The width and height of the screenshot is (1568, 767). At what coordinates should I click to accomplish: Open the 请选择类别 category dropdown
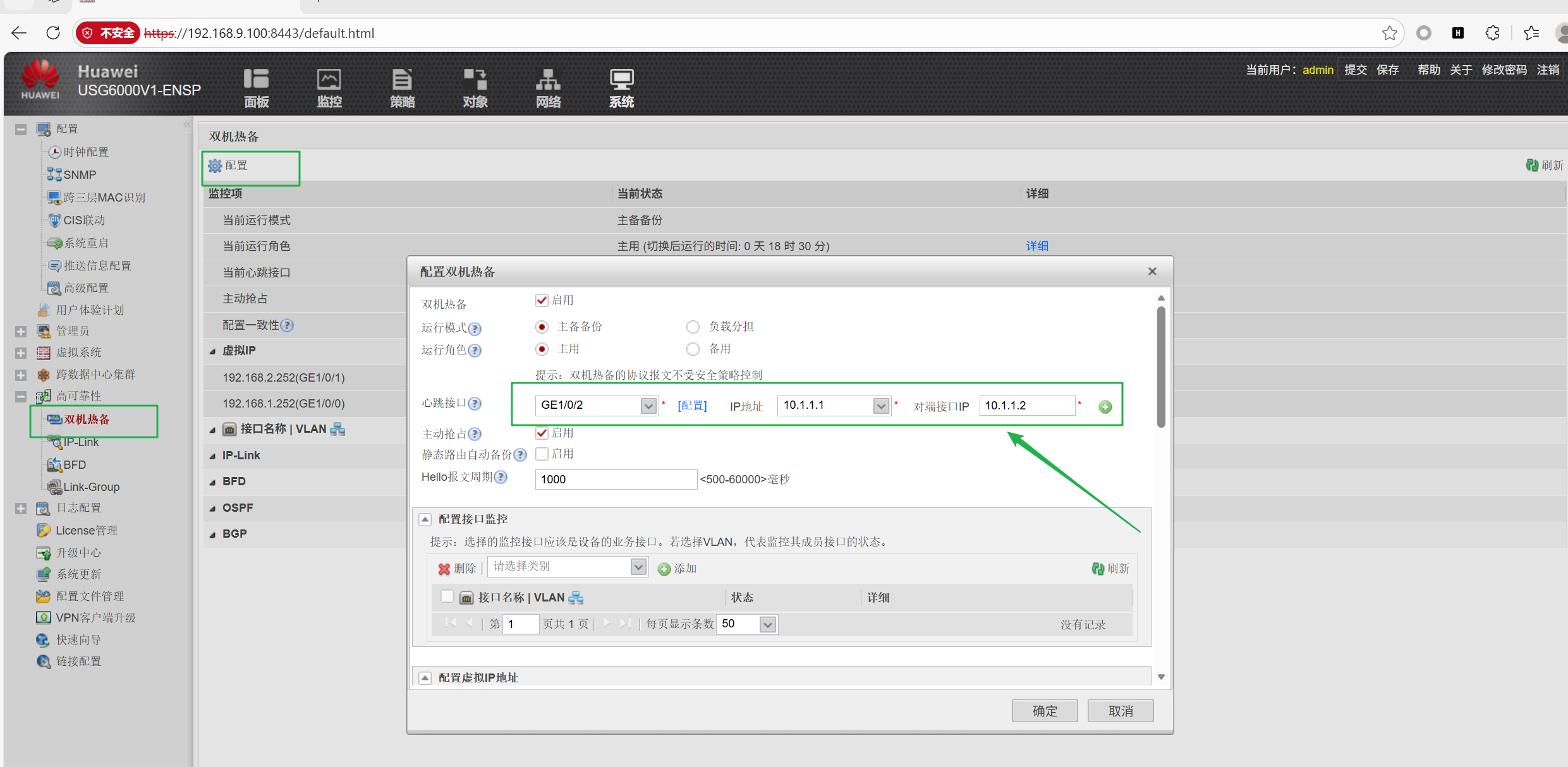click(x=638, y=567)
